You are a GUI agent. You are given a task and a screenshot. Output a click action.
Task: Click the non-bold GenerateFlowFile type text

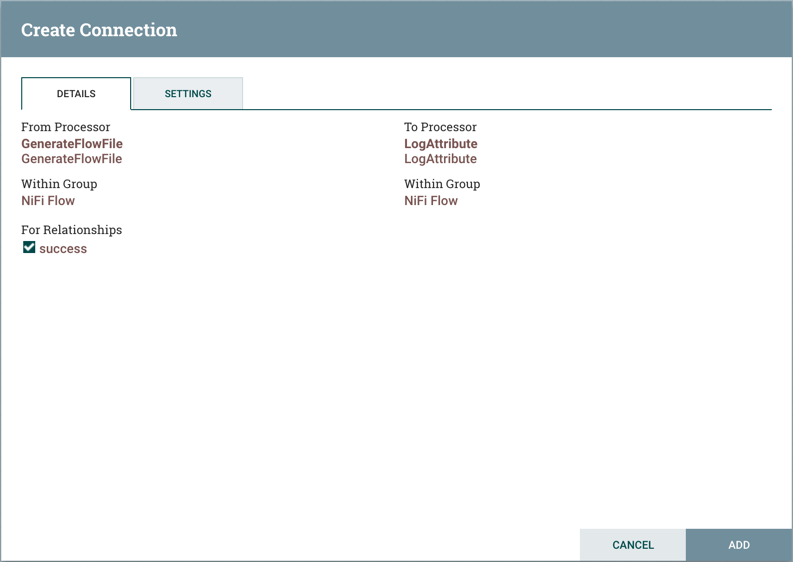click(72, 159)
